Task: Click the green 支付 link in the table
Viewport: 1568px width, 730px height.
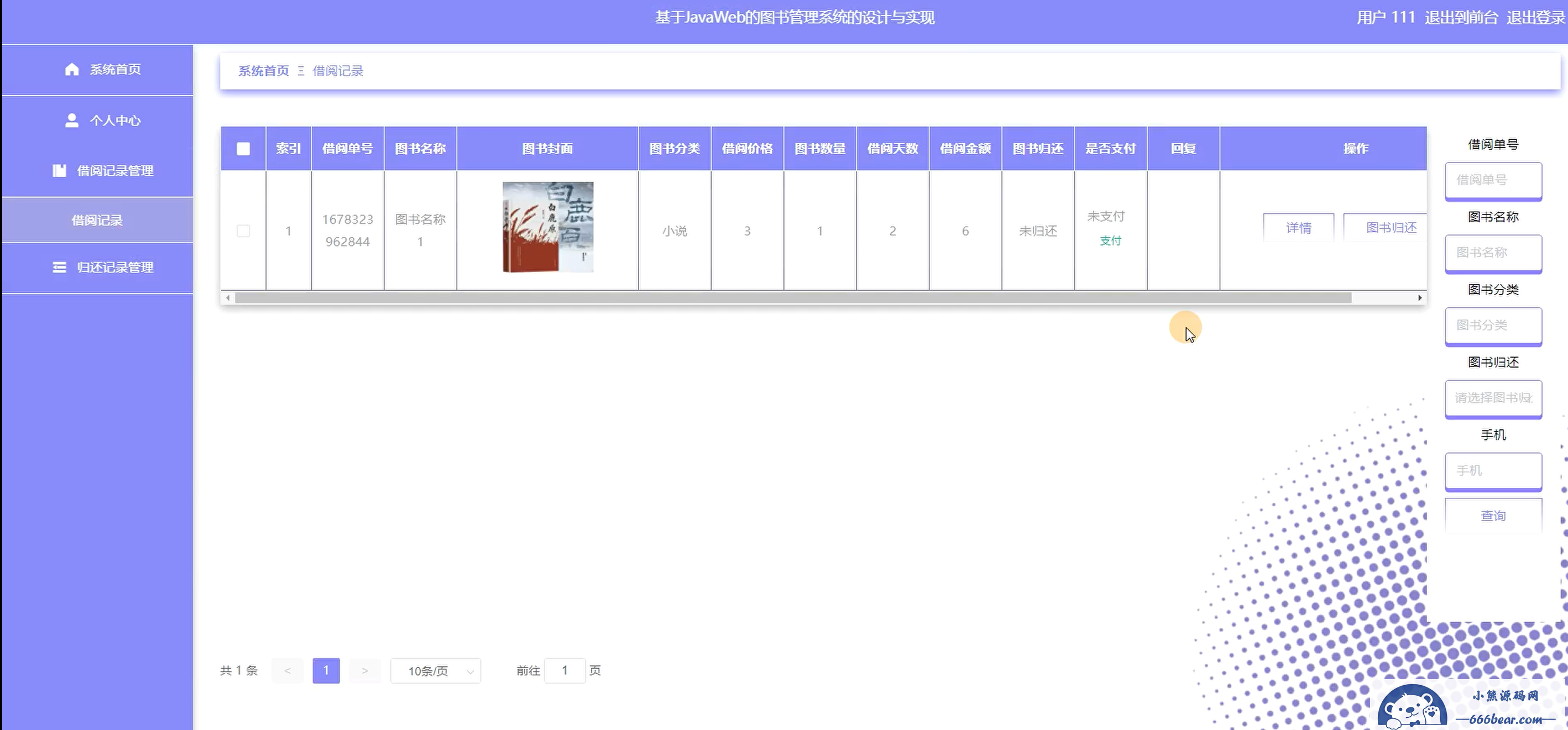Action: coord(1110,241)
